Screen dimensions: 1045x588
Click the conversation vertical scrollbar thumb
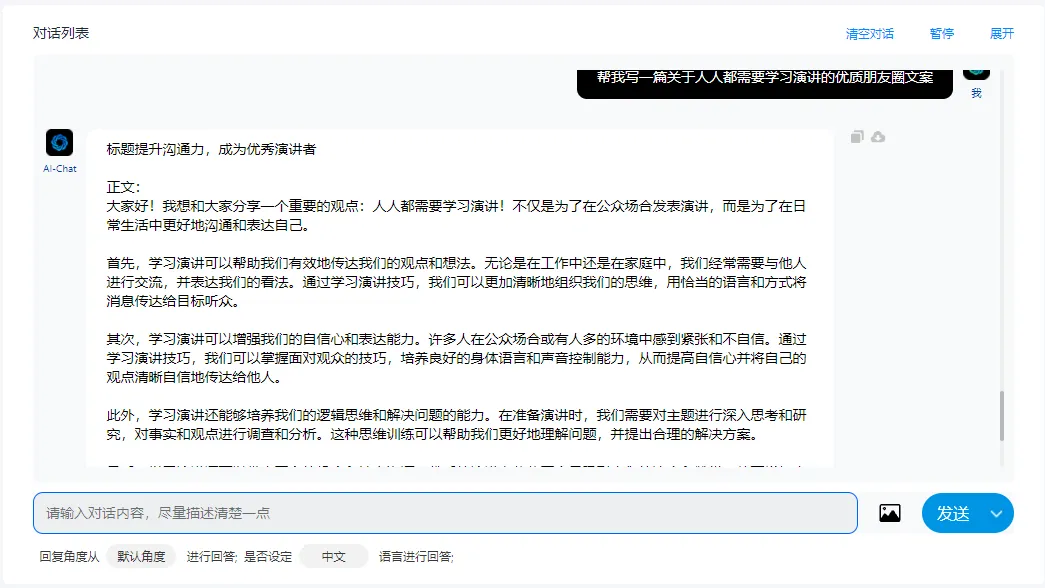pyautogui.click(x=1001, y=416)
